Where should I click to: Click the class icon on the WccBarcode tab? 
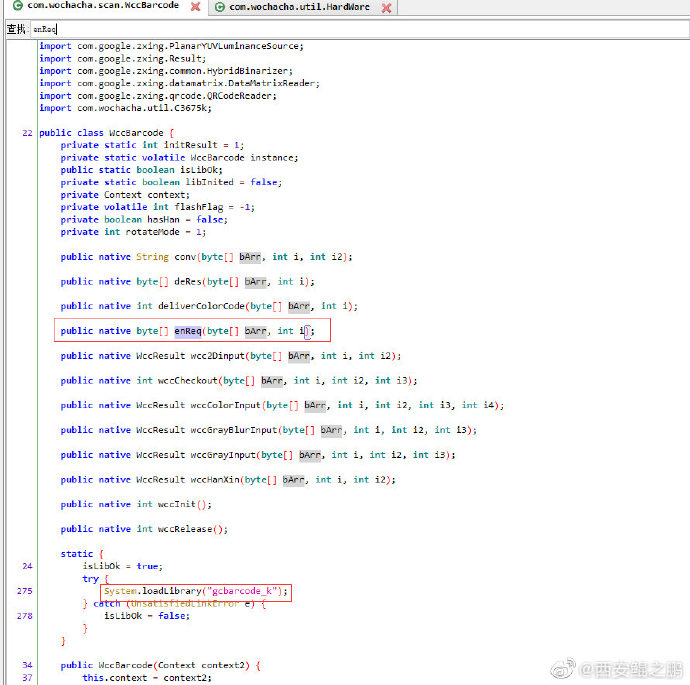coord(18,6)
